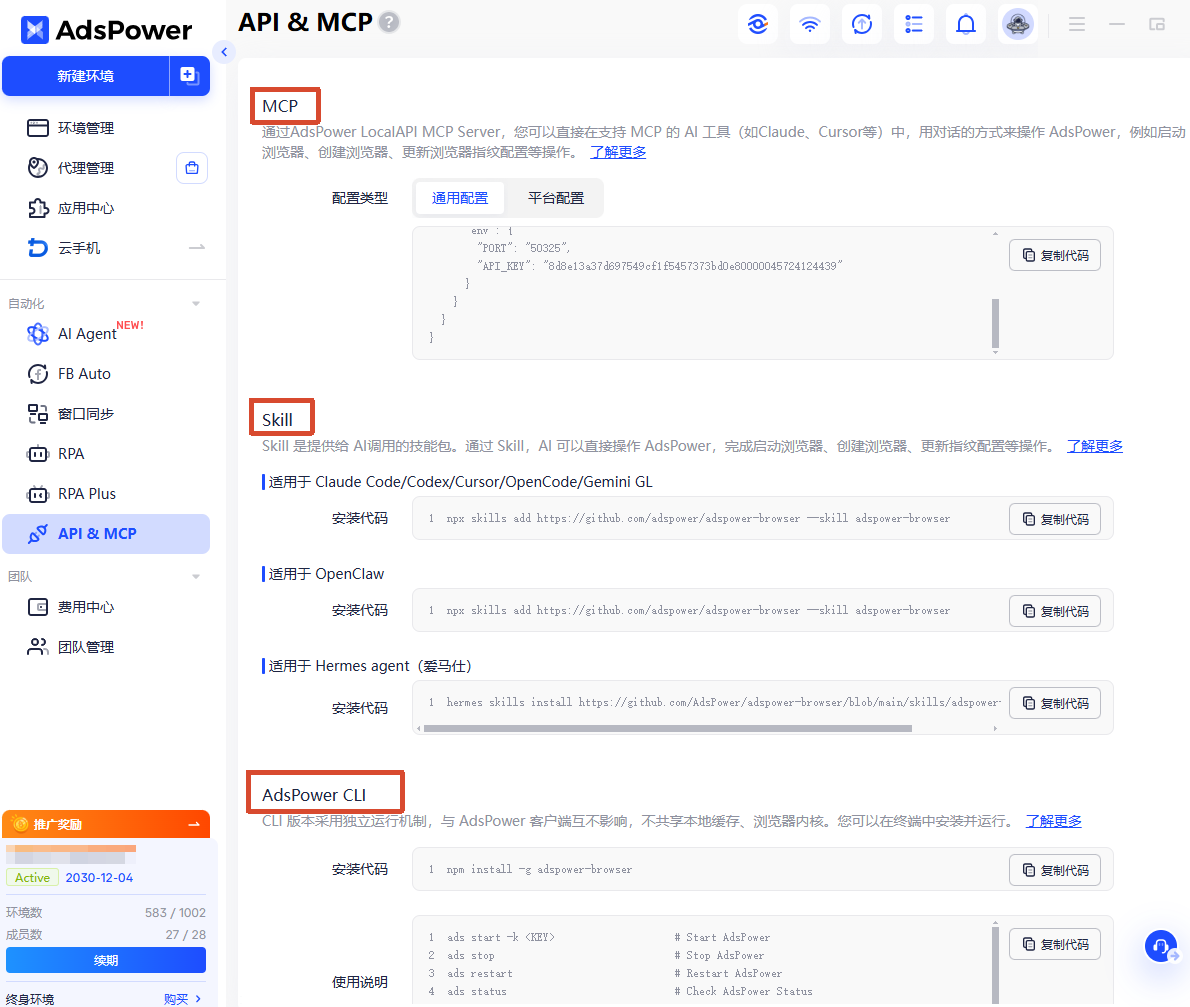Open the task list icon in top bar
The image size is (1190, 1007).
[914, 24]
